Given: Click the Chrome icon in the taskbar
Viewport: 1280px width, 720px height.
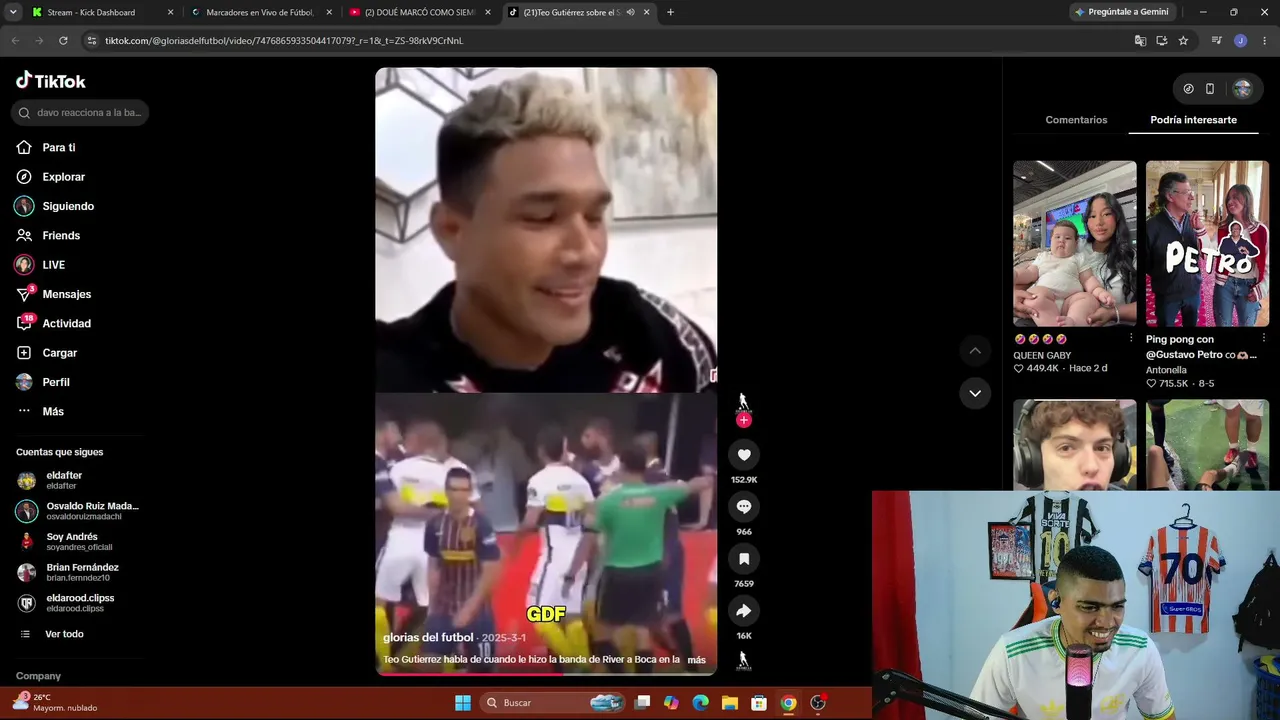Looking at the screenshot, I should pos(789,703).
